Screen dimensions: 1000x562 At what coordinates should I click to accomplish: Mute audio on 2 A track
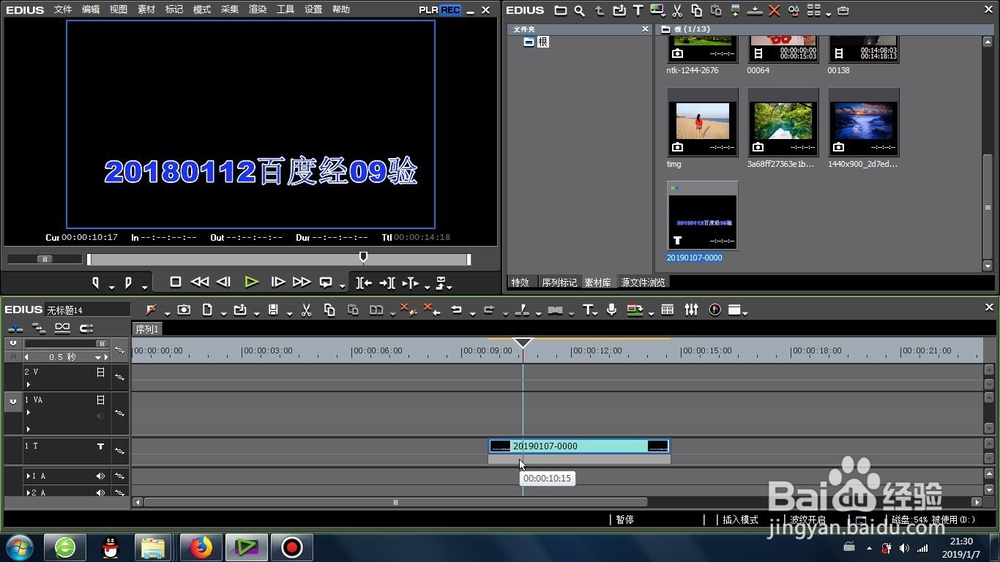(100, 492)
